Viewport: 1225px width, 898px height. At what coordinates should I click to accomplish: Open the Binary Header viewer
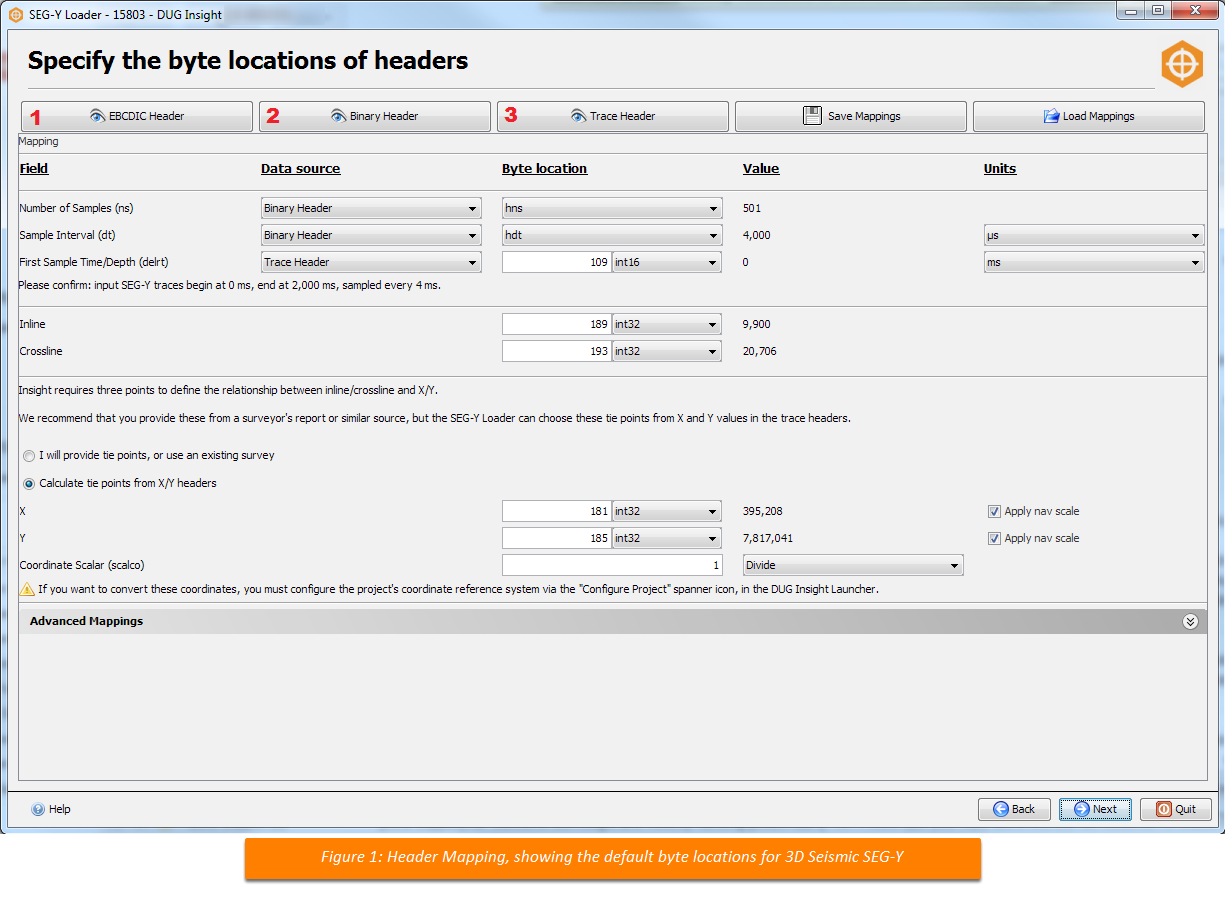pos(375,116)
